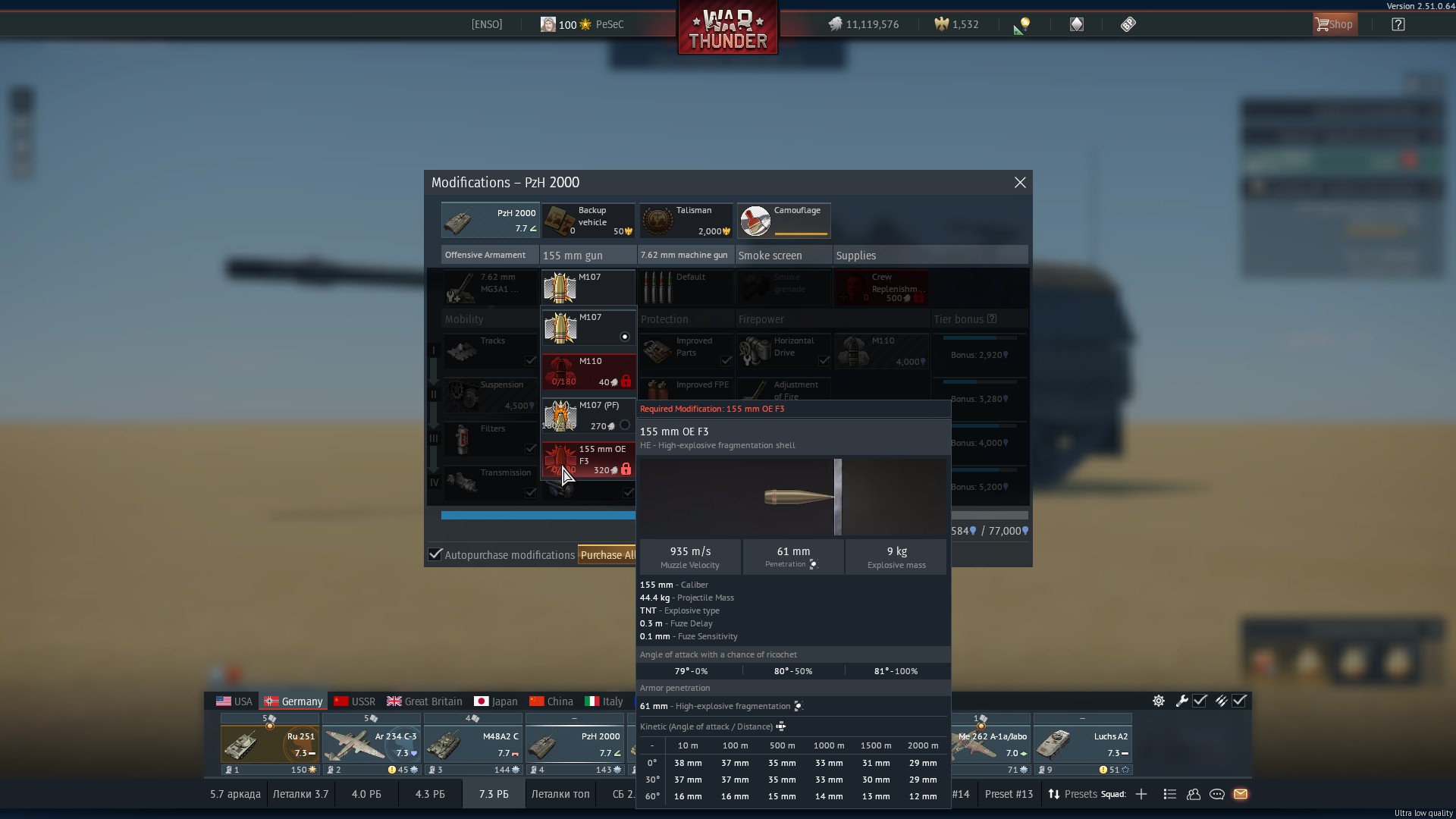Toggle Autopurchase modifications checkbox
Image resolution: width=1456 pixels, height=819 pixels.
tap(435, 554)
